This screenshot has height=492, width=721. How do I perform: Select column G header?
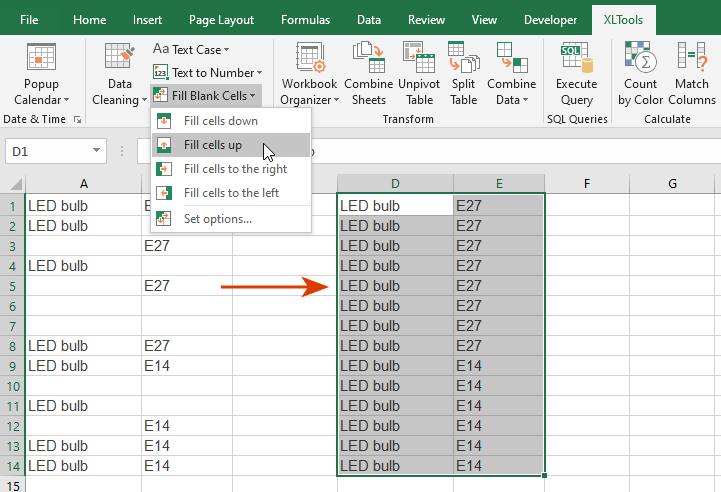coord(672,184)
